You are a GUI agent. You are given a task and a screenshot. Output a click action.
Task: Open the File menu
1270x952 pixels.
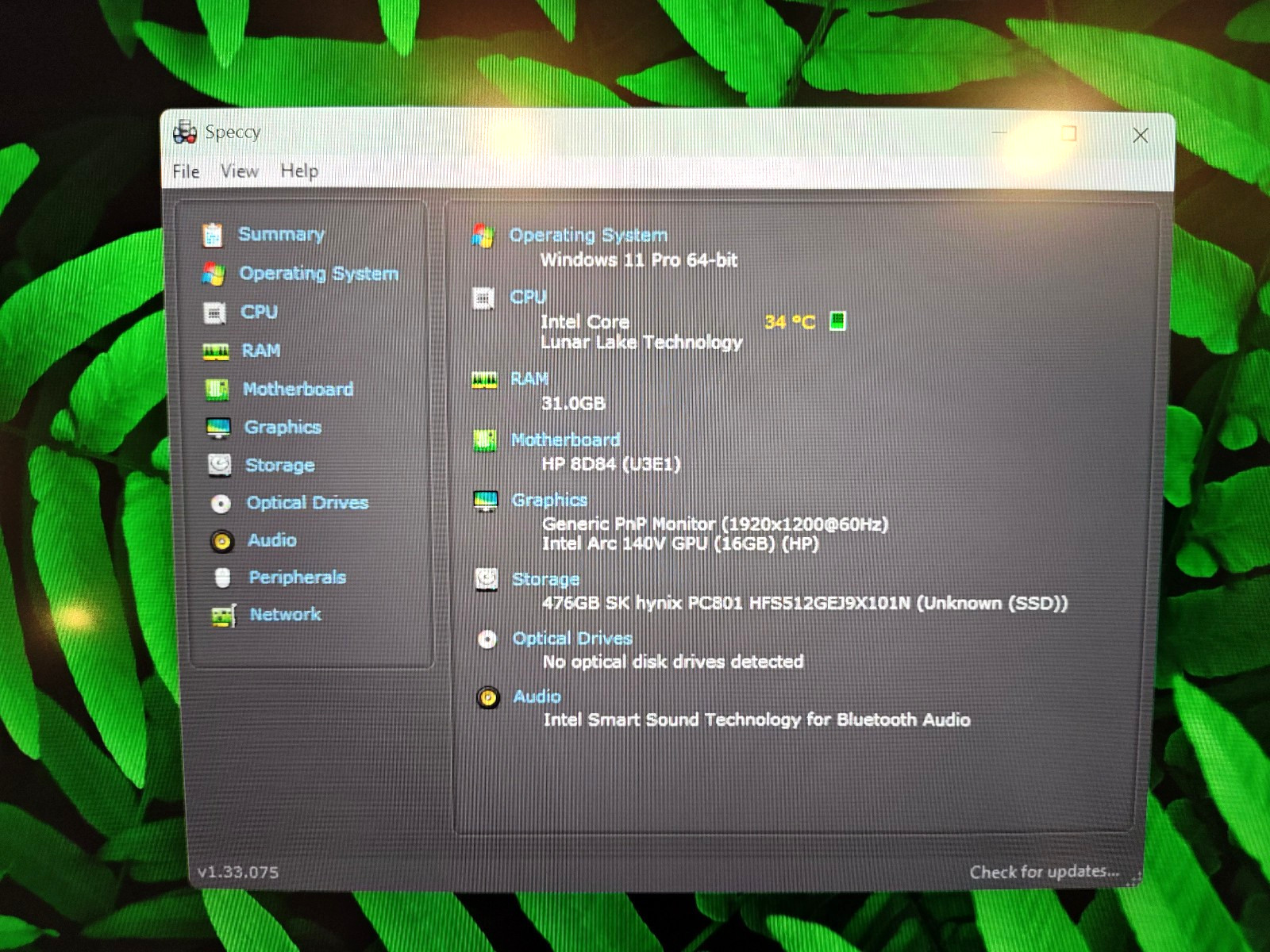[186, 171]
